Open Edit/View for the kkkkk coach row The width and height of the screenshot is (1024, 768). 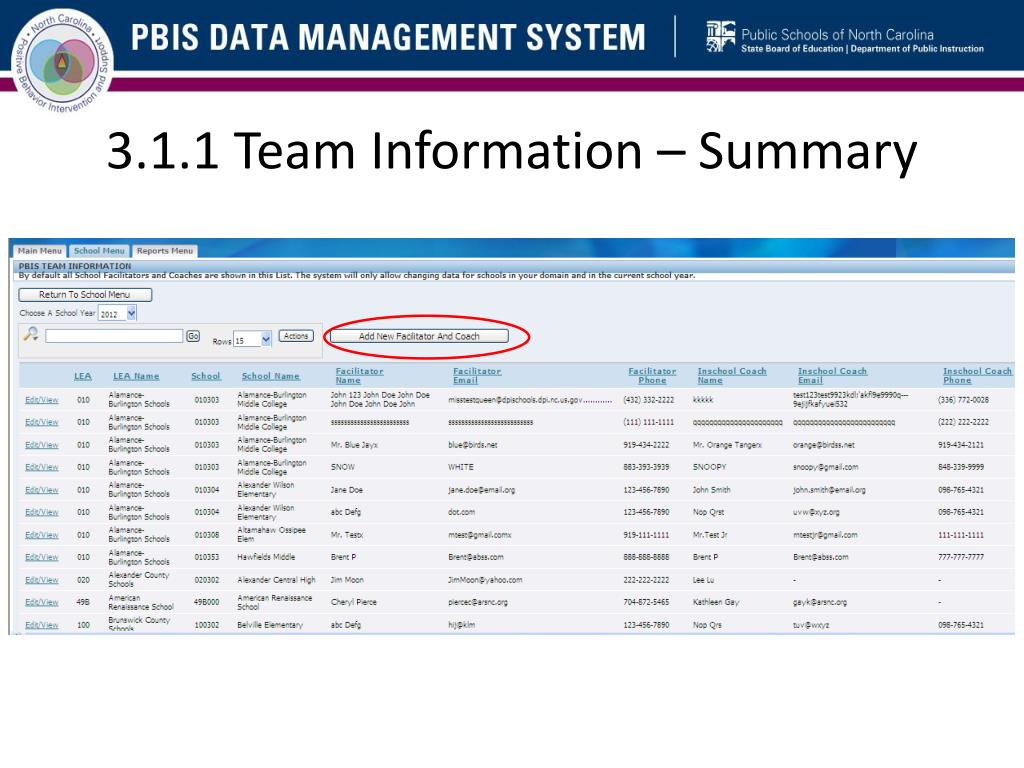[42, 400]
